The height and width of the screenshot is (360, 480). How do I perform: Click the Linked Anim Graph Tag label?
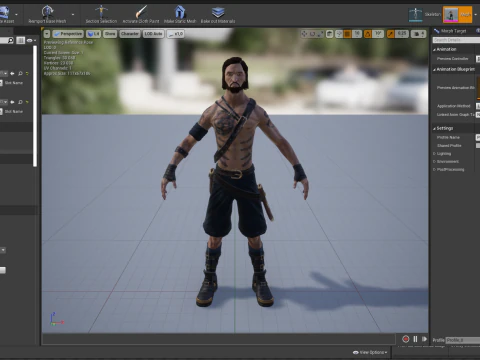coord(456,115)
